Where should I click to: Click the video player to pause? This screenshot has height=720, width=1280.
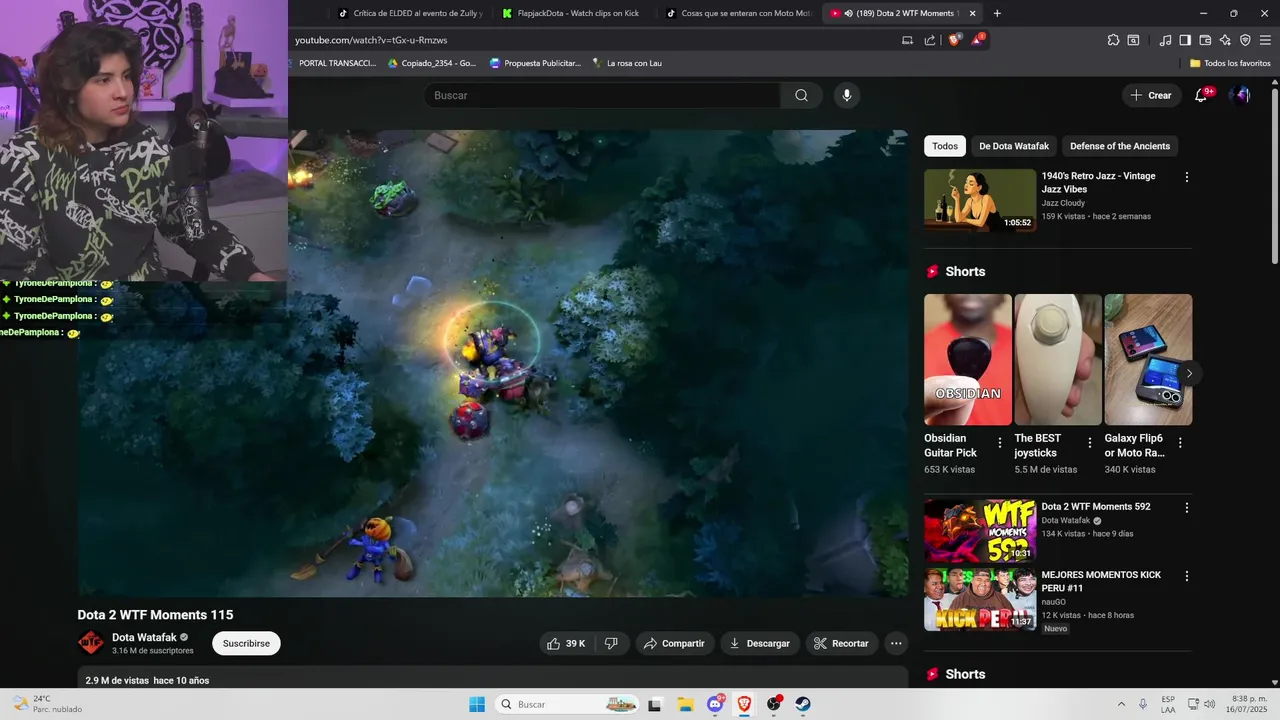(493, 363)
